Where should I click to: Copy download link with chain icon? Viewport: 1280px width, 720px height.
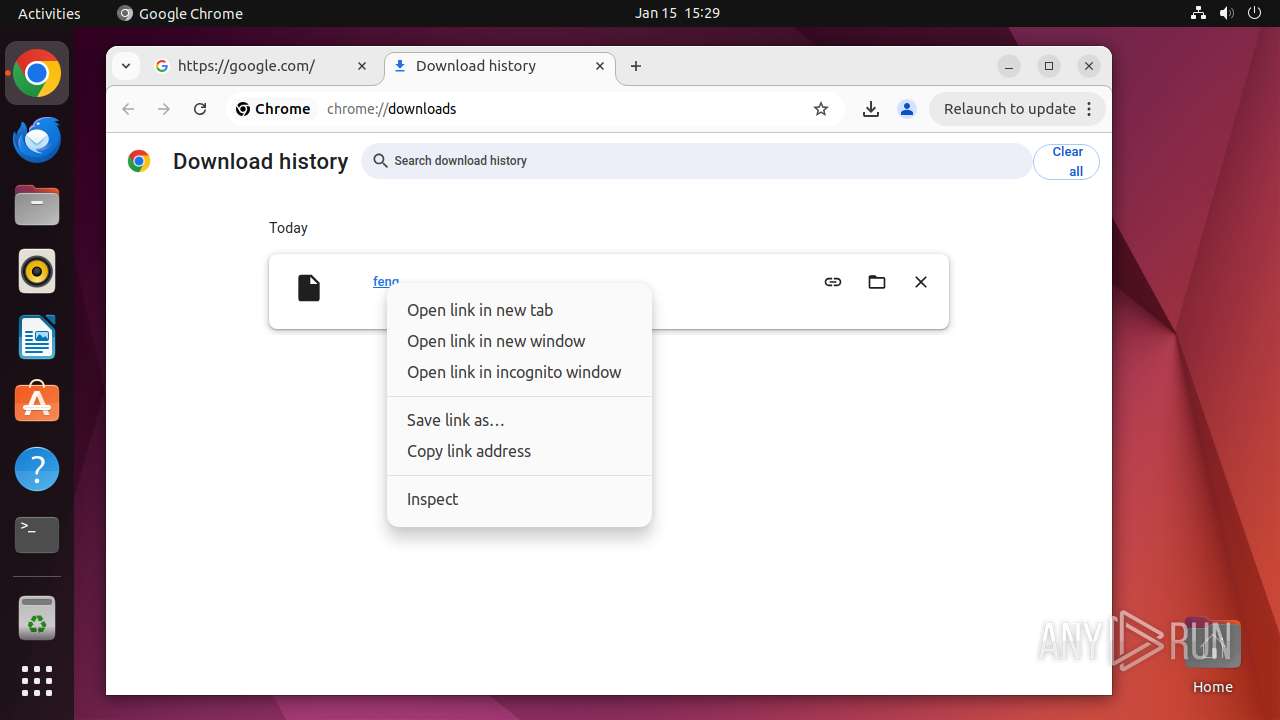point(833,282)
